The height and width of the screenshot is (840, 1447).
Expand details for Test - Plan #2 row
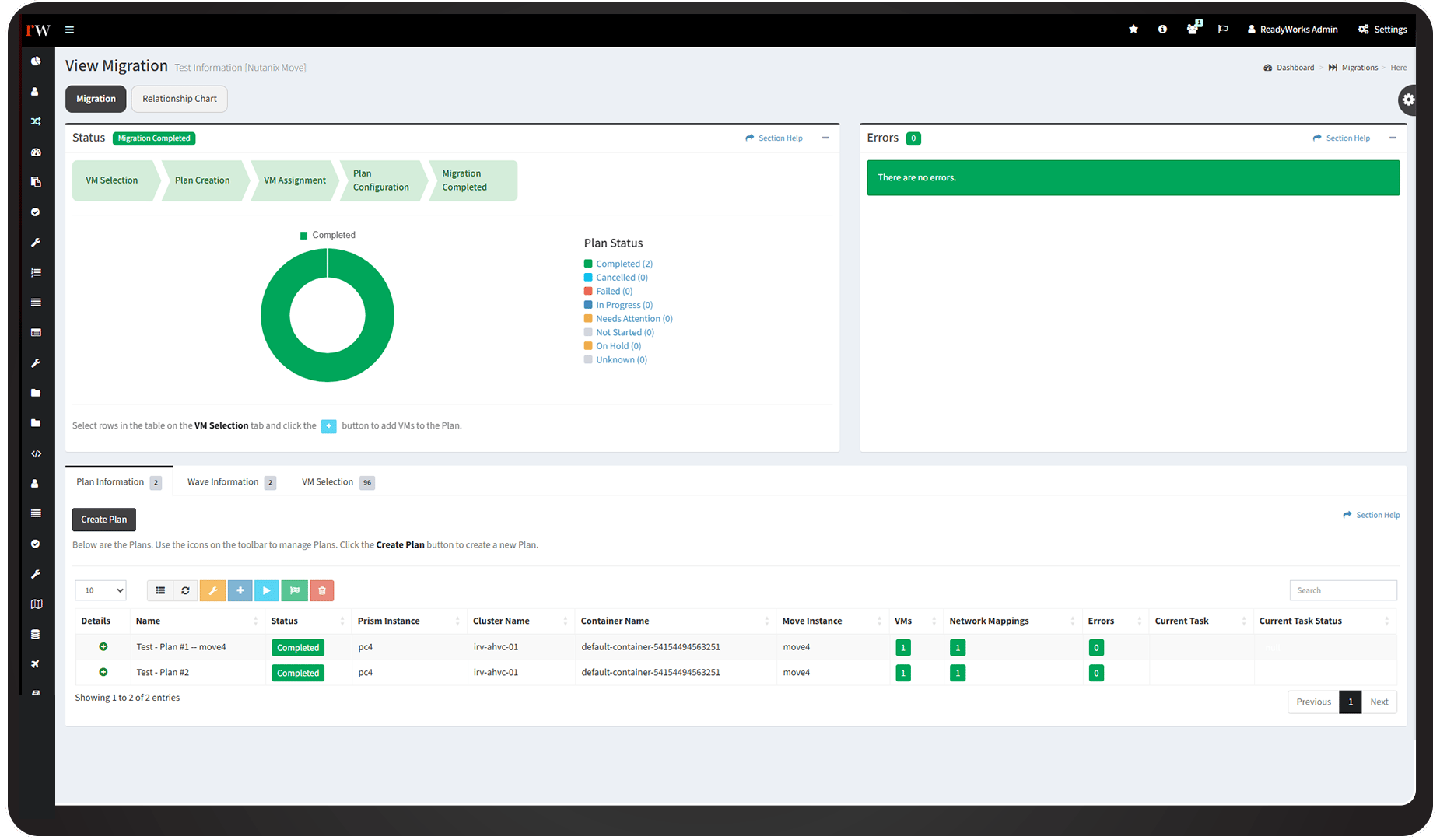[x=102, y=672]
